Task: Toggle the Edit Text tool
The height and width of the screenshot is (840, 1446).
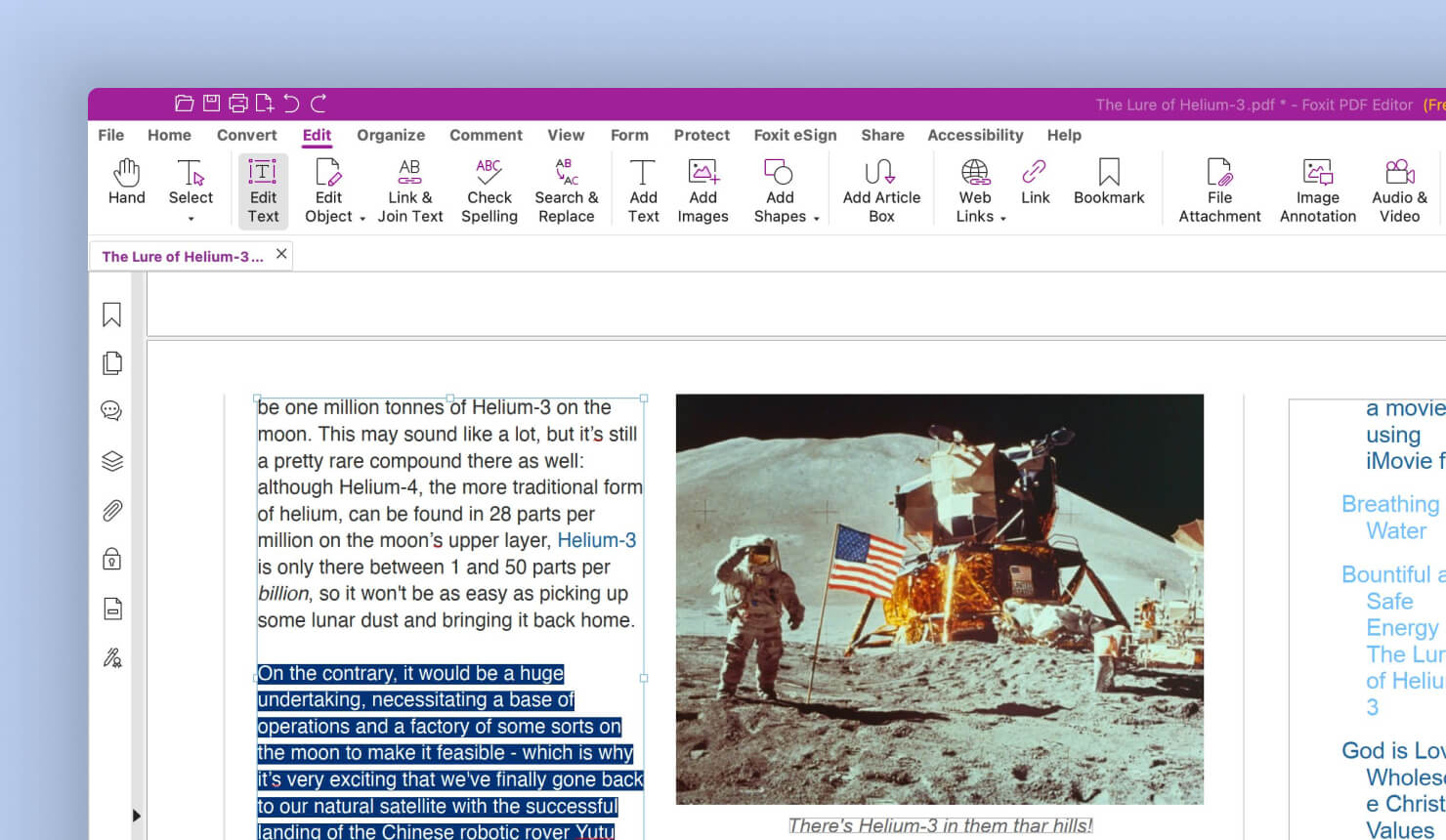Action: [x=263, y=190]
